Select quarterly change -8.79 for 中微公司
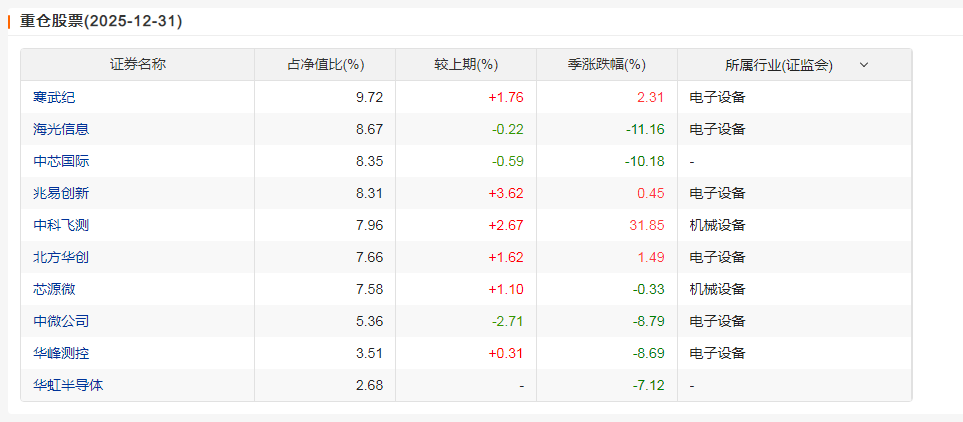 click(649, 321)
